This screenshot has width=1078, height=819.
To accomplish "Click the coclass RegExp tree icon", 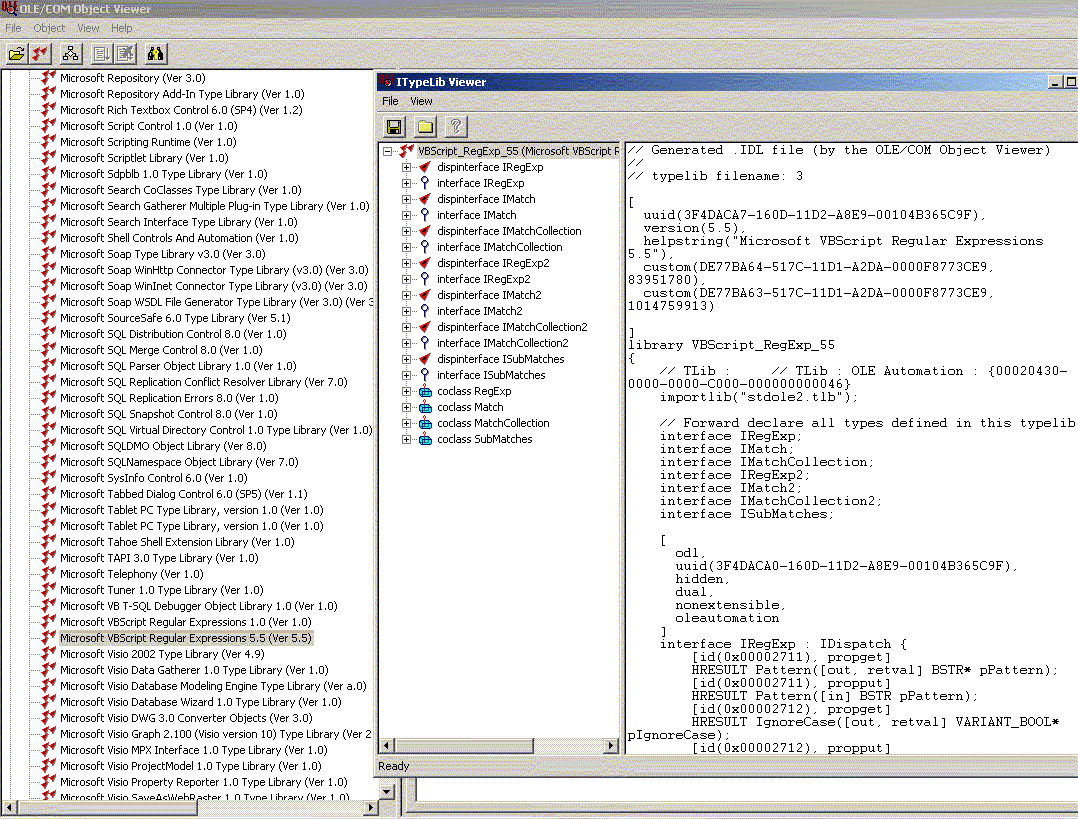I will [425, 391].
